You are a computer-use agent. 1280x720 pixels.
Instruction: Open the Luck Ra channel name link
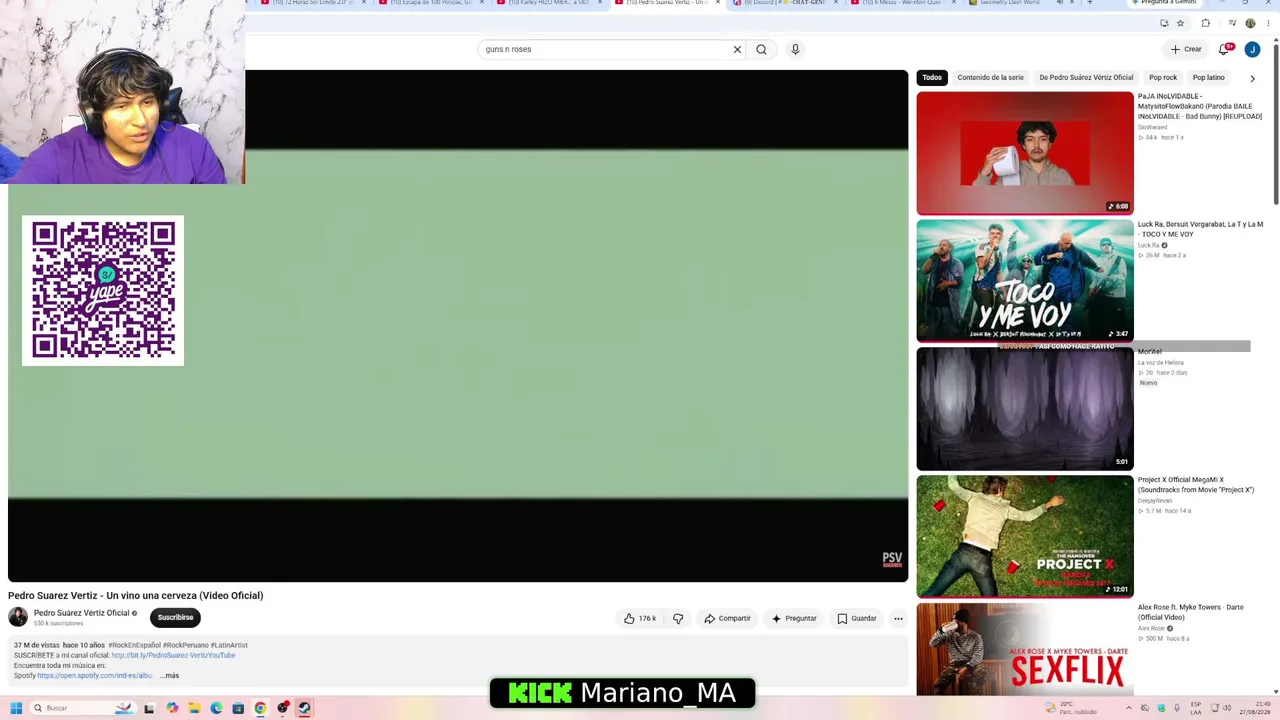pyautogui.click(x=1148, y=245)
